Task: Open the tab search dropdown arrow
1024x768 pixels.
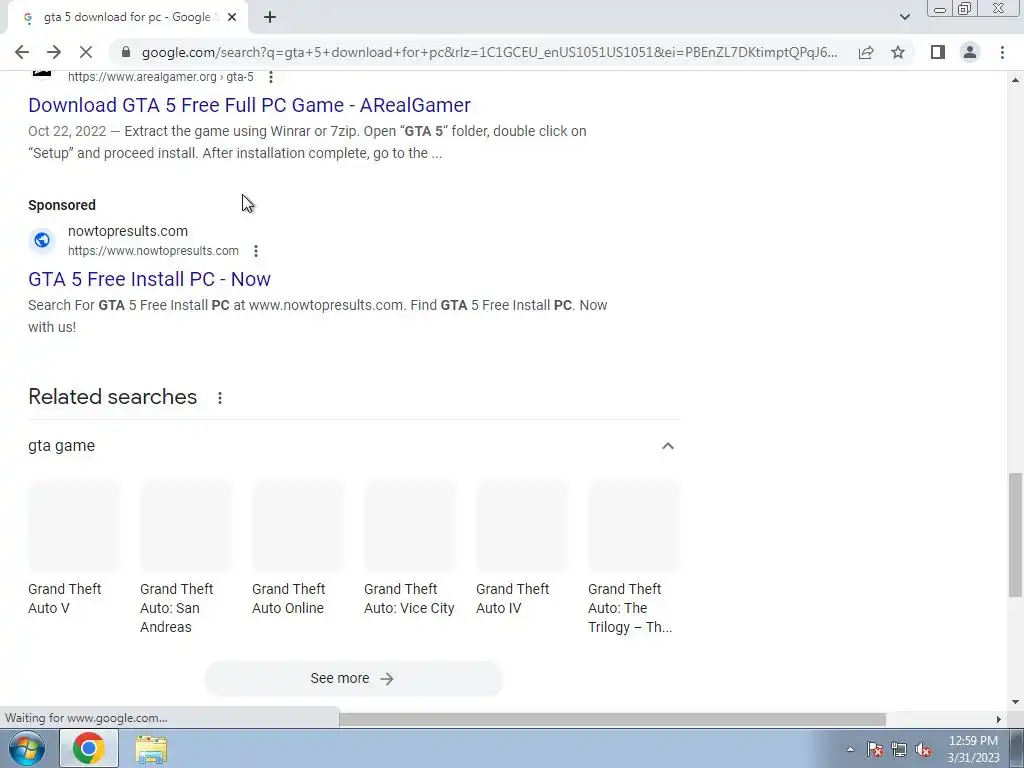Action: pos(904,17)
